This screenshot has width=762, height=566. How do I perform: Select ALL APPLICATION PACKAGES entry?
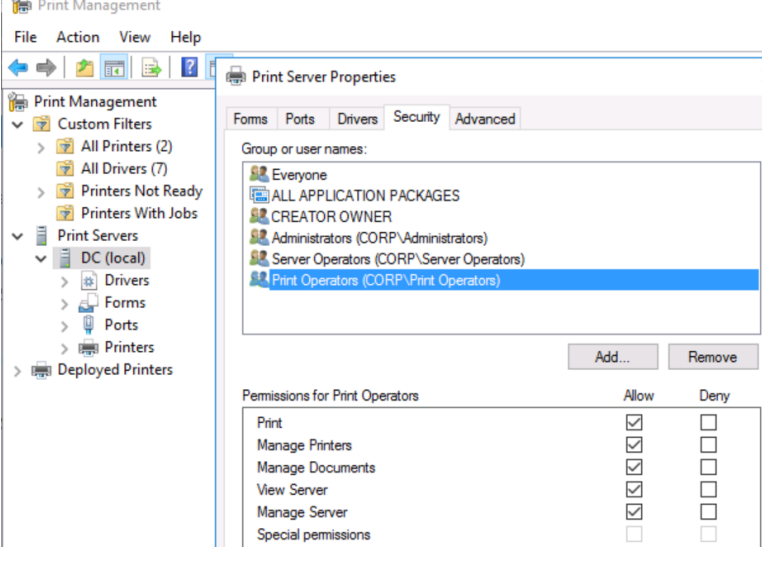pyautogui.click(x=365, y=196)
